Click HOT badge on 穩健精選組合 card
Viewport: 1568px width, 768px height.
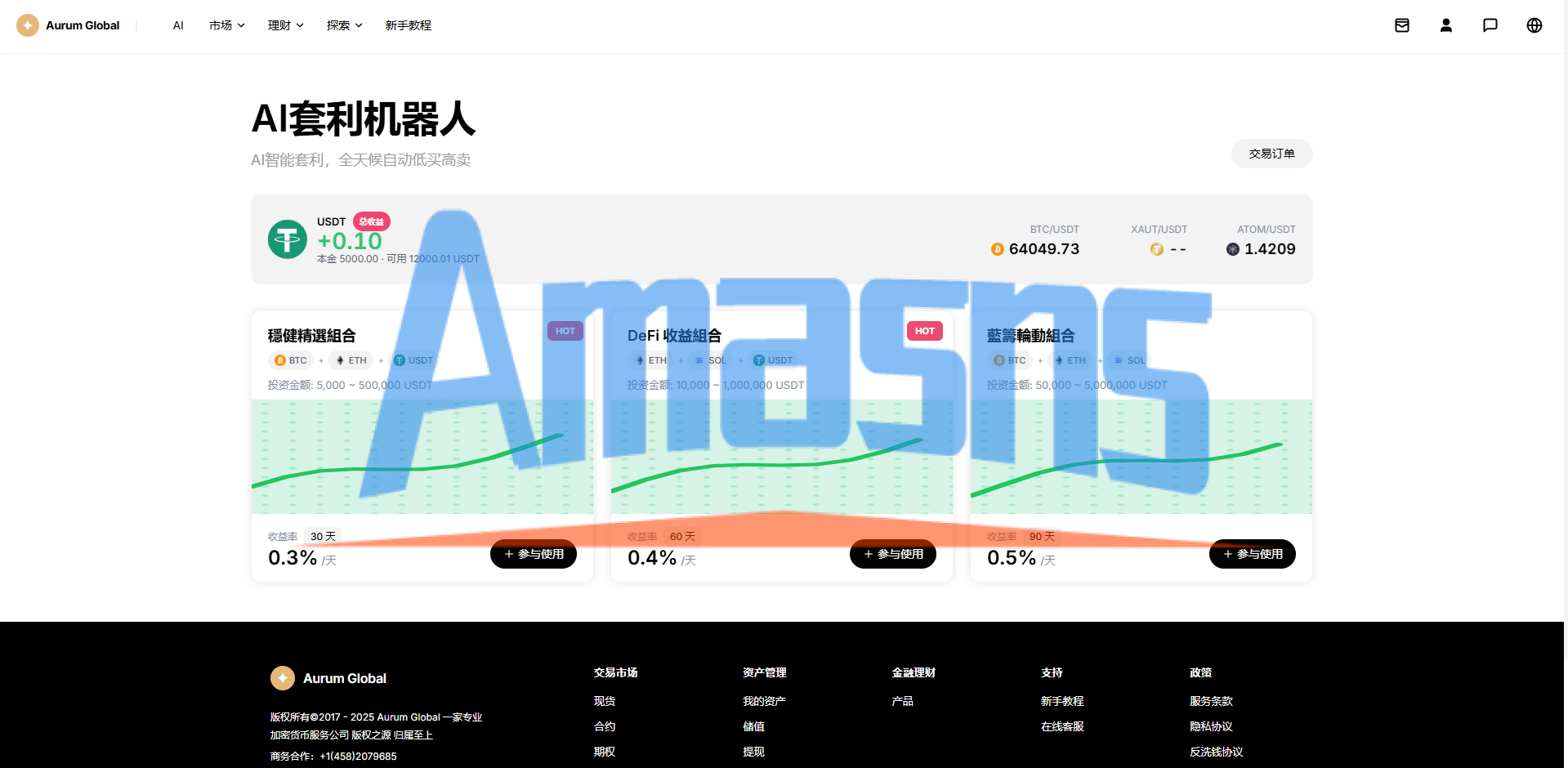[565, 331]
